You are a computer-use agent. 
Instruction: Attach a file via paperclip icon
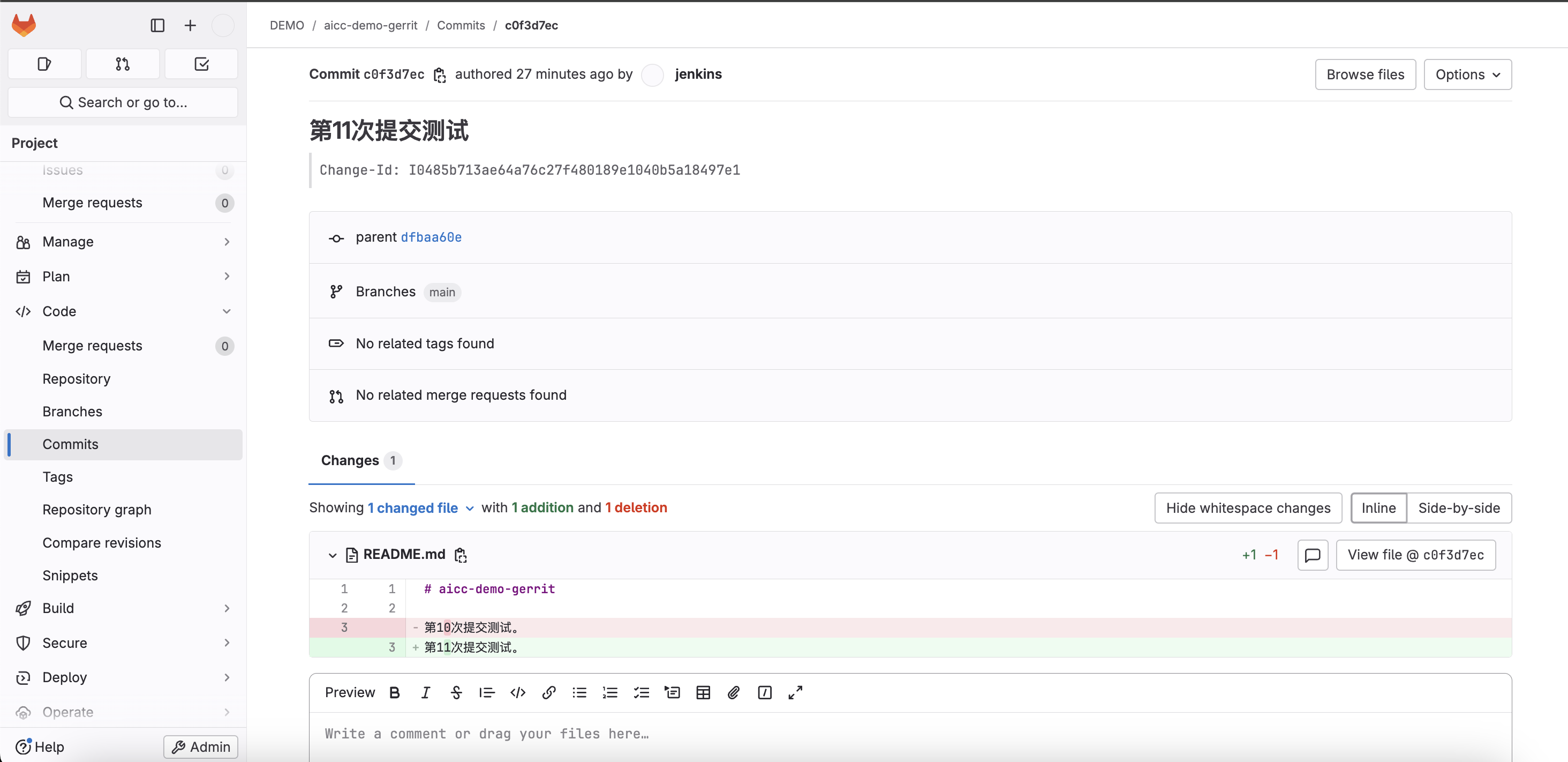point(734,692)
